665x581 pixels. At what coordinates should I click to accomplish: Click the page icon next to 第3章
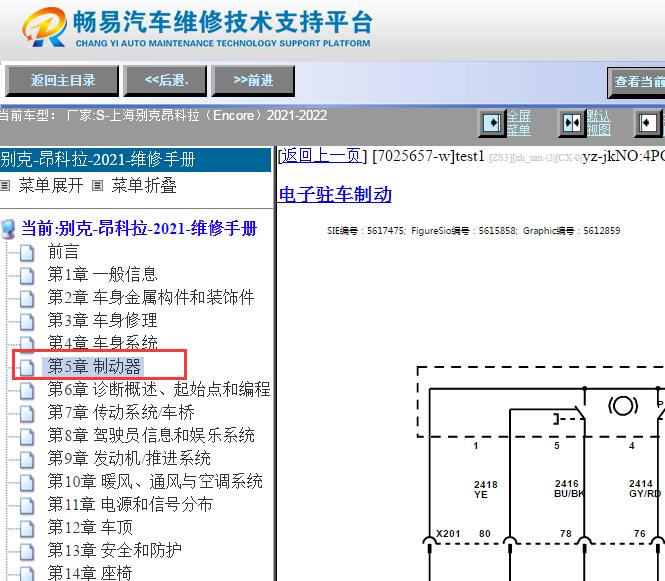(27, 321)
